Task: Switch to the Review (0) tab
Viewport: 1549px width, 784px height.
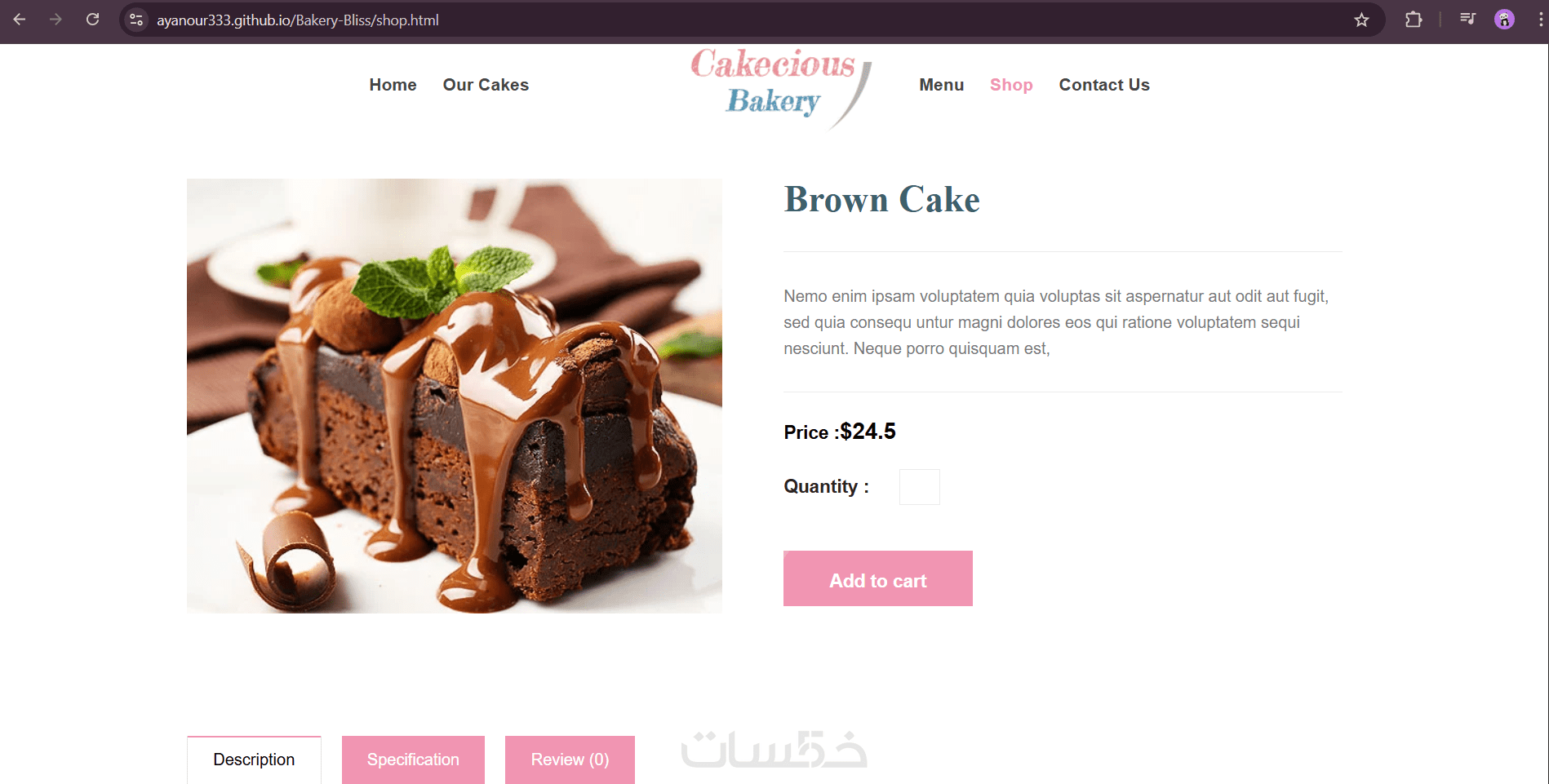Action: [x=570, y=760]
